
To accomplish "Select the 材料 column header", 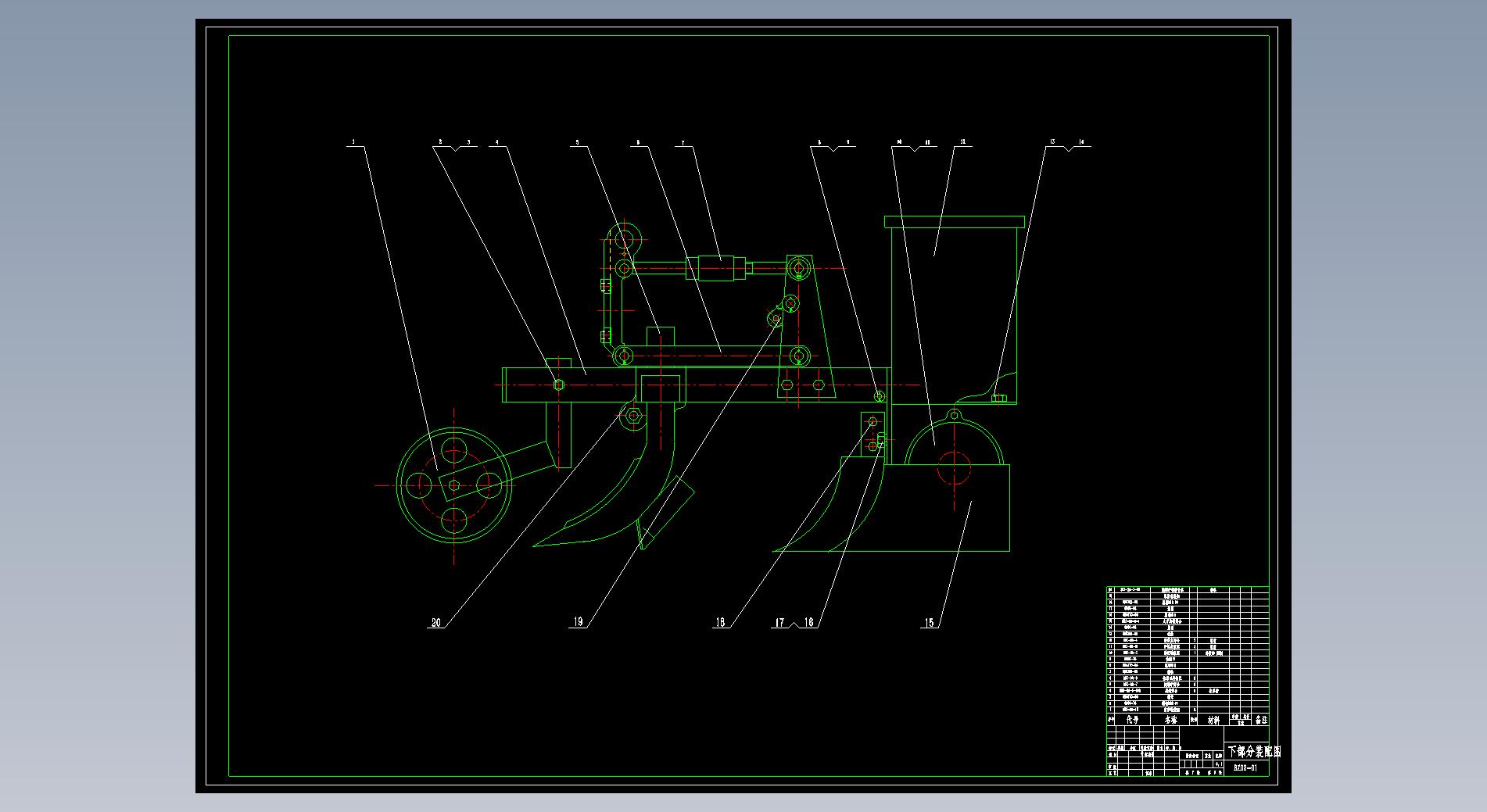I will click(1213, 720).
